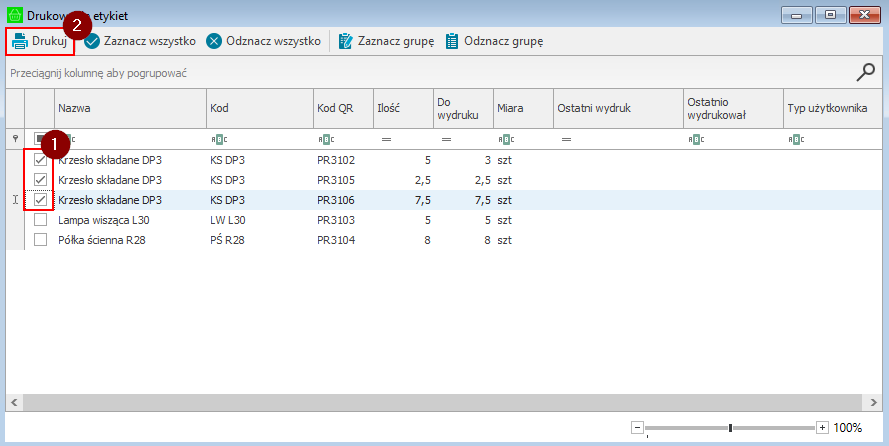Check the Lampa wisząca L30 row checkbox
889x446 pixels.
point(41,220)
